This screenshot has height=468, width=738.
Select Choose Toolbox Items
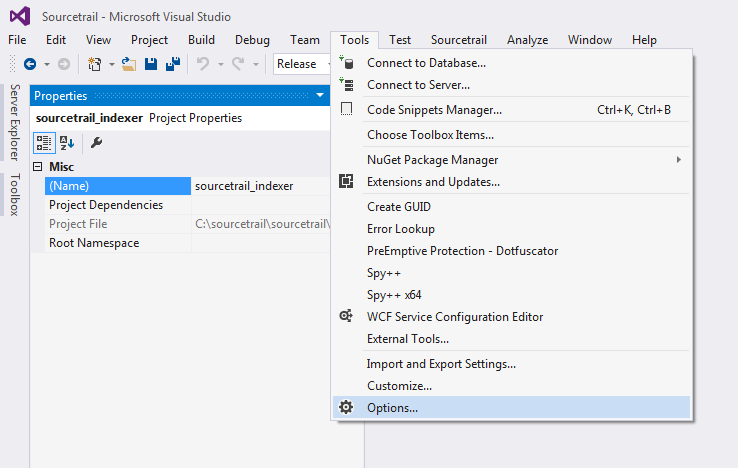[x=511, y=135]
